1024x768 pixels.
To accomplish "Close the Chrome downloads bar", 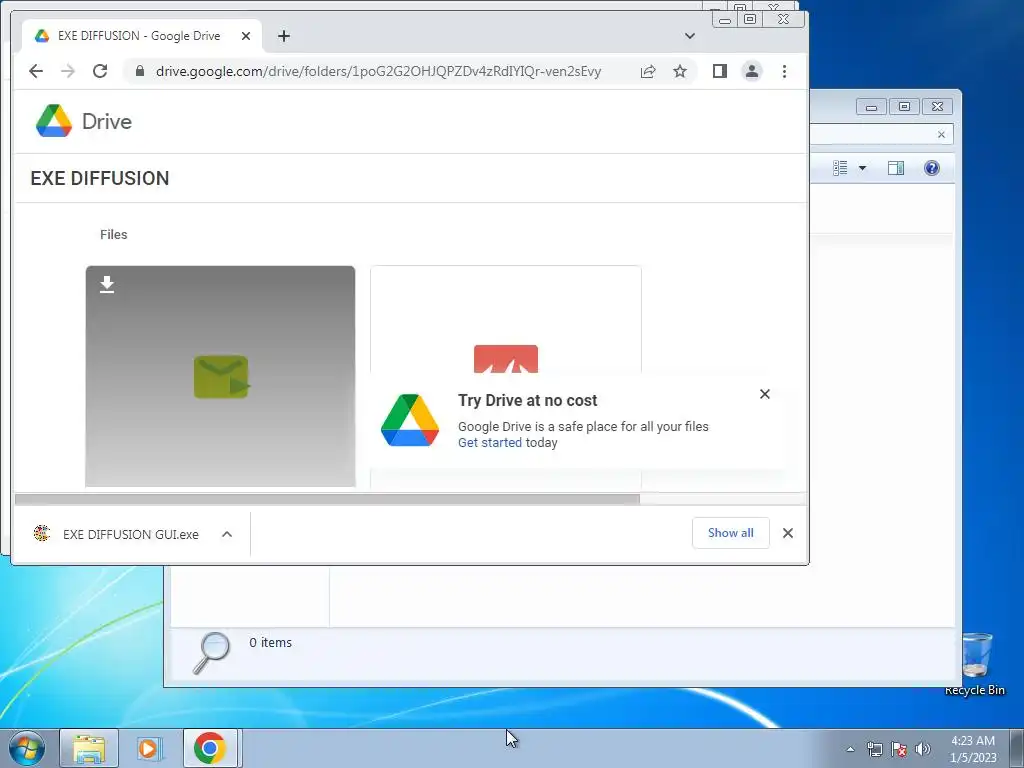I will pyautogui.click(x=788, y=533).
